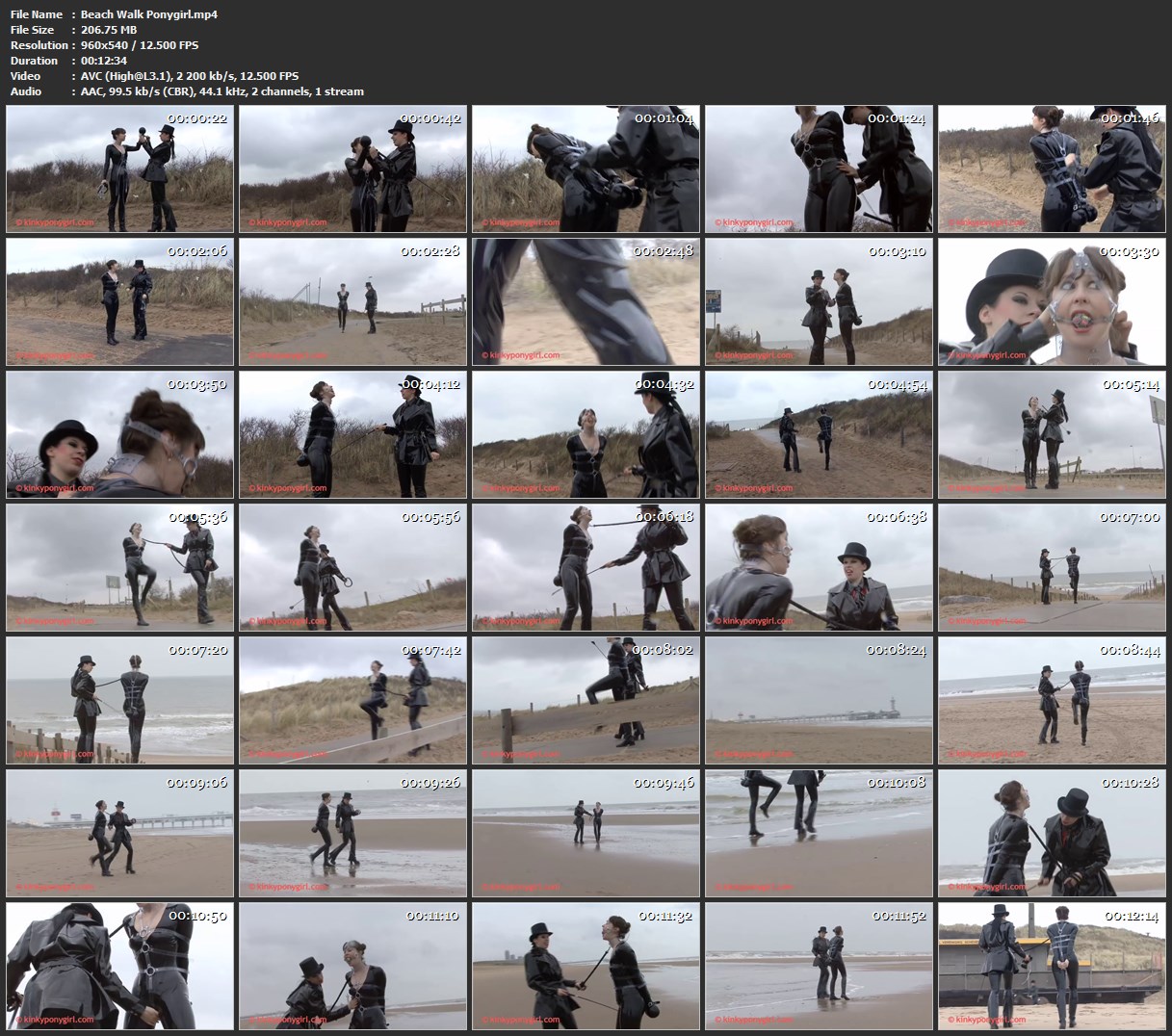1172x1036 pixels.
Task: Open the 00:08:02 thumbnail
Action: 586,700
